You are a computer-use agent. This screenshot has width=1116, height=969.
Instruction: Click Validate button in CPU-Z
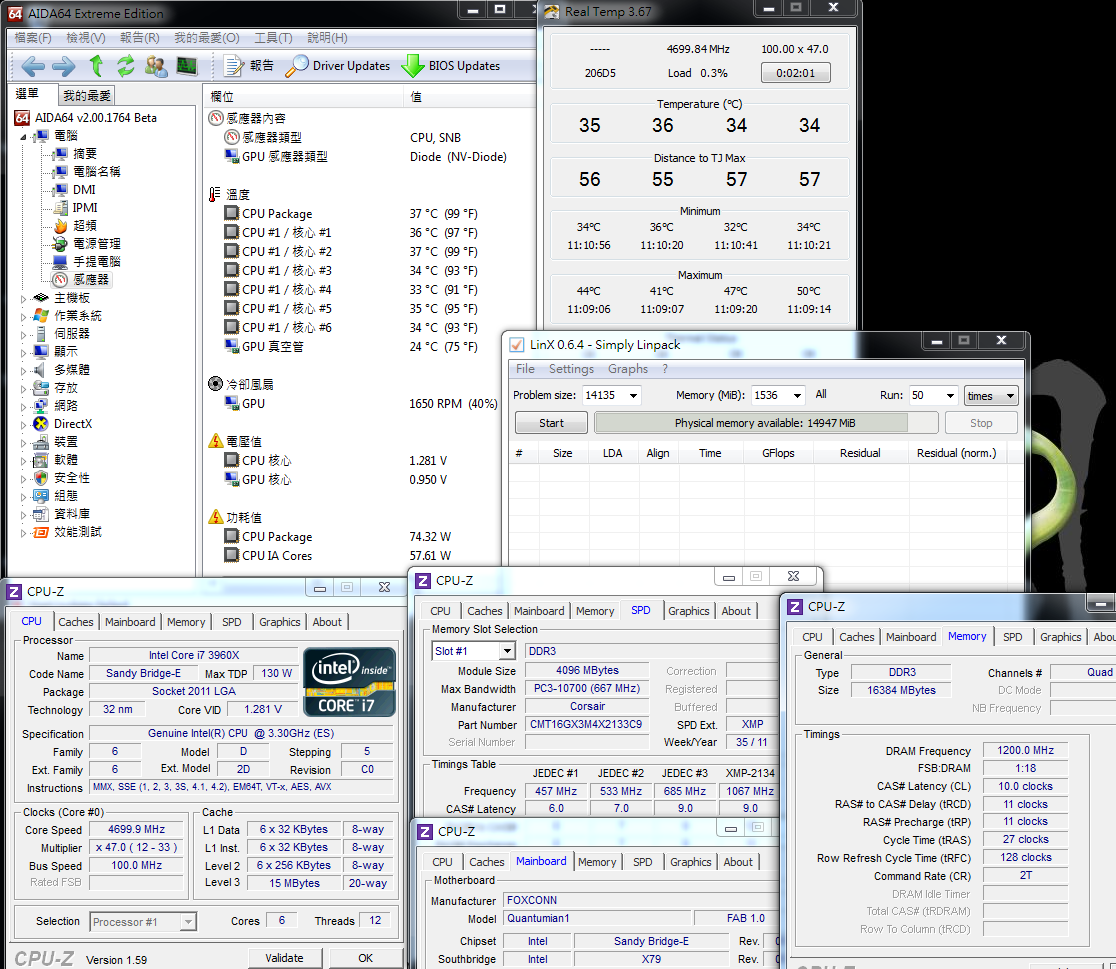pyautogui.click(x=284, y=958)
